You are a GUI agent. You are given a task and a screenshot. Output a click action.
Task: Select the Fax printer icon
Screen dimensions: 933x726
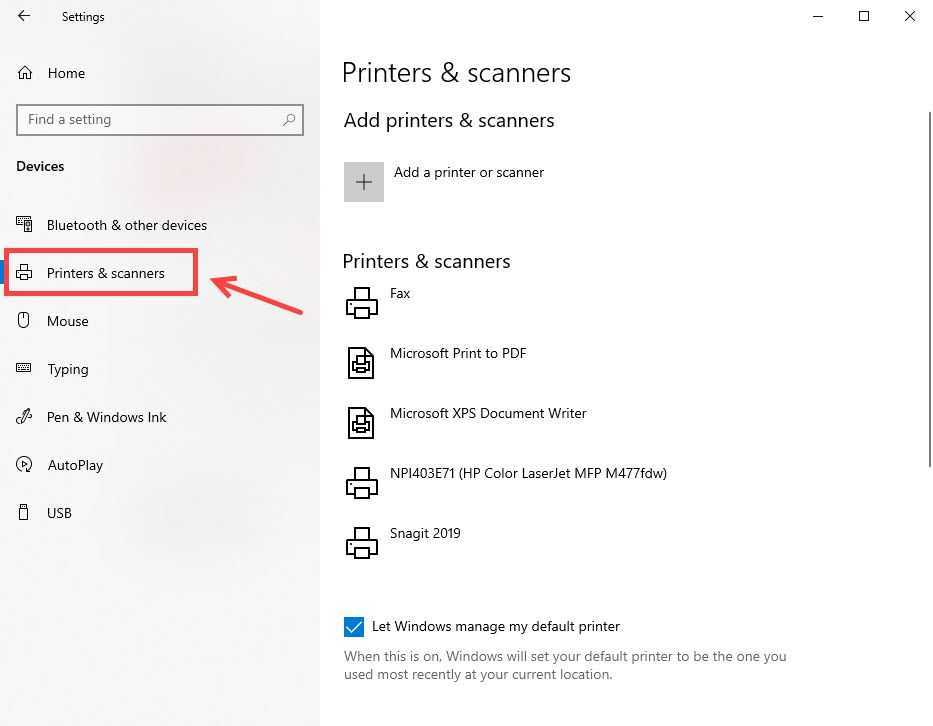click(362, 302)
